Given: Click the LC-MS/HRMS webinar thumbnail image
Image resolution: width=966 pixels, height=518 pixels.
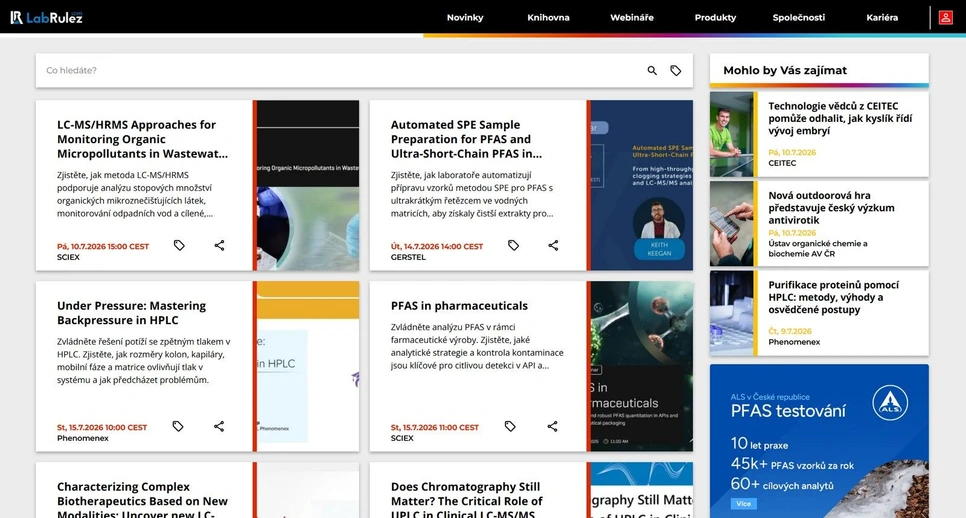Looking at the screenshot, I should tap(308, 185).
